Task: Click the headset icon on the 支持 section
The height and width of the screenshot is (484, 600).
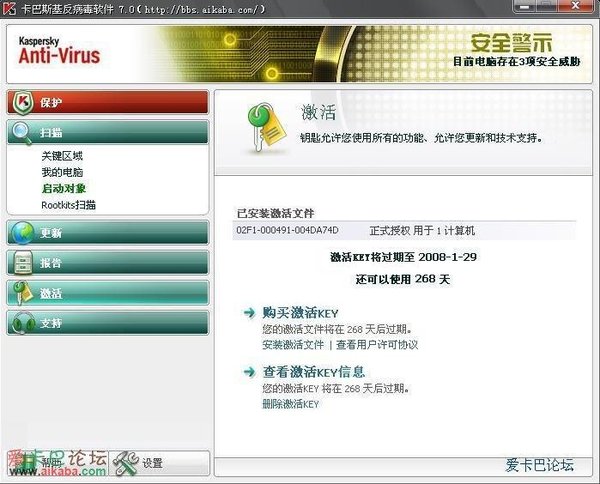Action: [22, 323]
